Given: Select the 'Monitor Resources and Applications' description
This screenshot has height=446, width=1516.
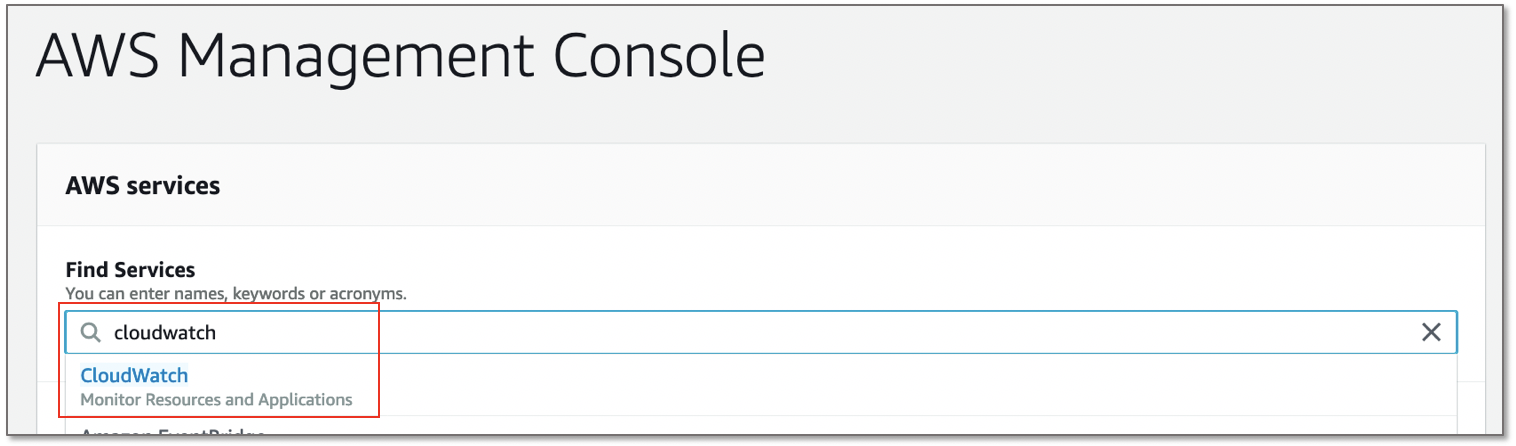Looking at the screenshot, I should click(216, 400).
